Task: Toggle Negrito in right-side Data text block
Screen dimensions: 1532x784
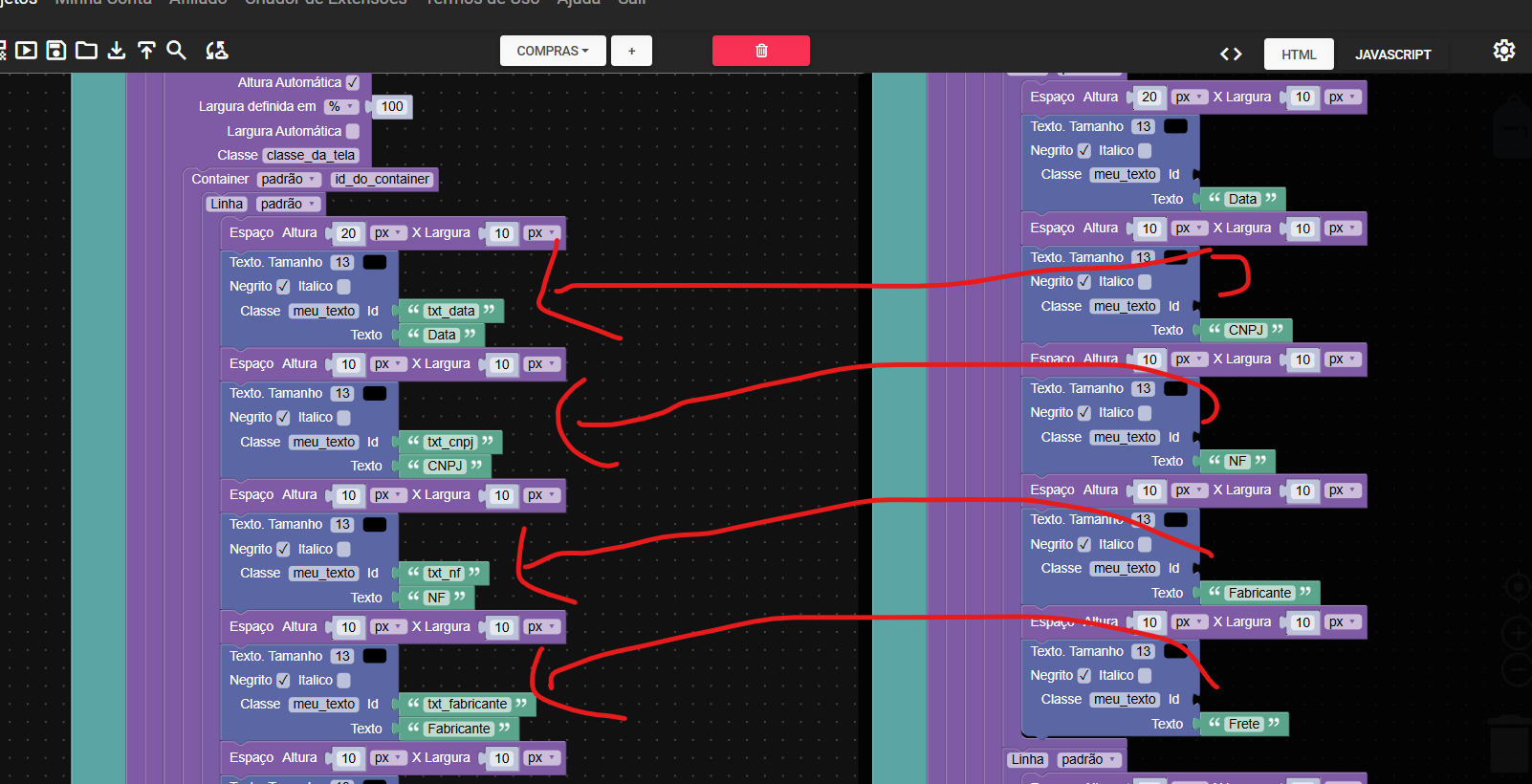Action: tap(1084, 151)
